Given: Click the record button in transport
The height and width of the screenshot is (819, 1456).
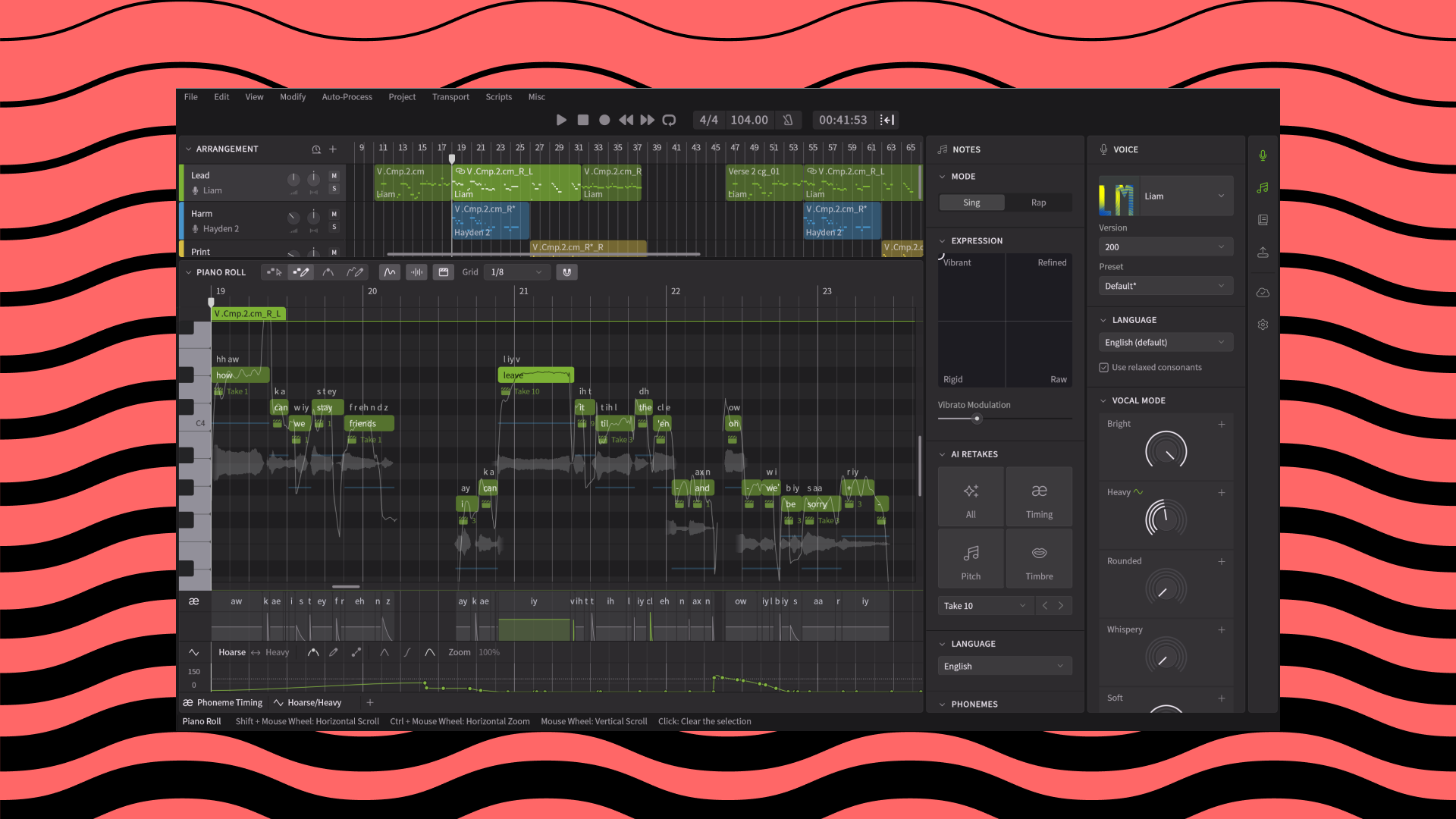Looking at the screenshot, I should click(604, 120).
